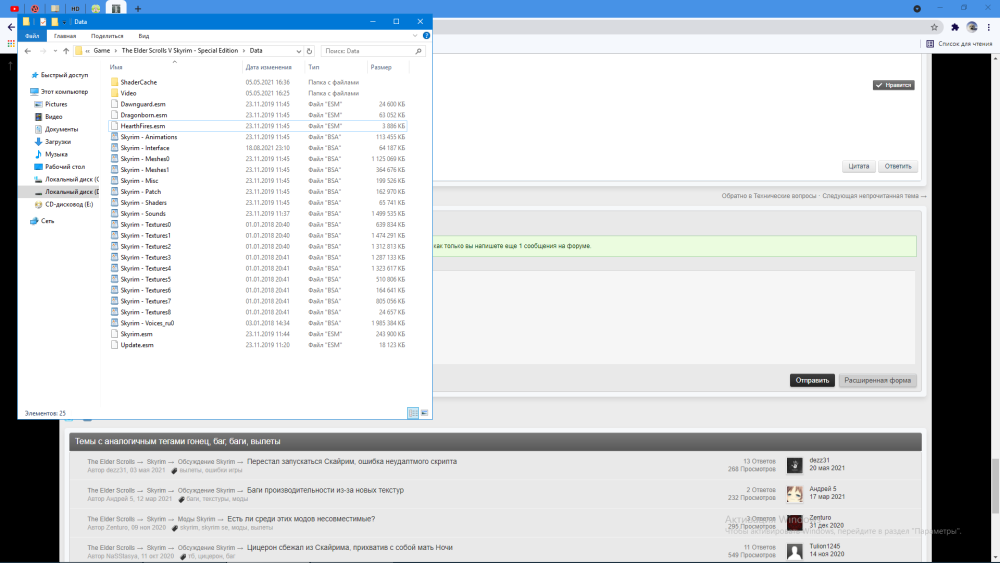
Task: Click the Поиск: Data search field
Action: click(x=372, y=51)
